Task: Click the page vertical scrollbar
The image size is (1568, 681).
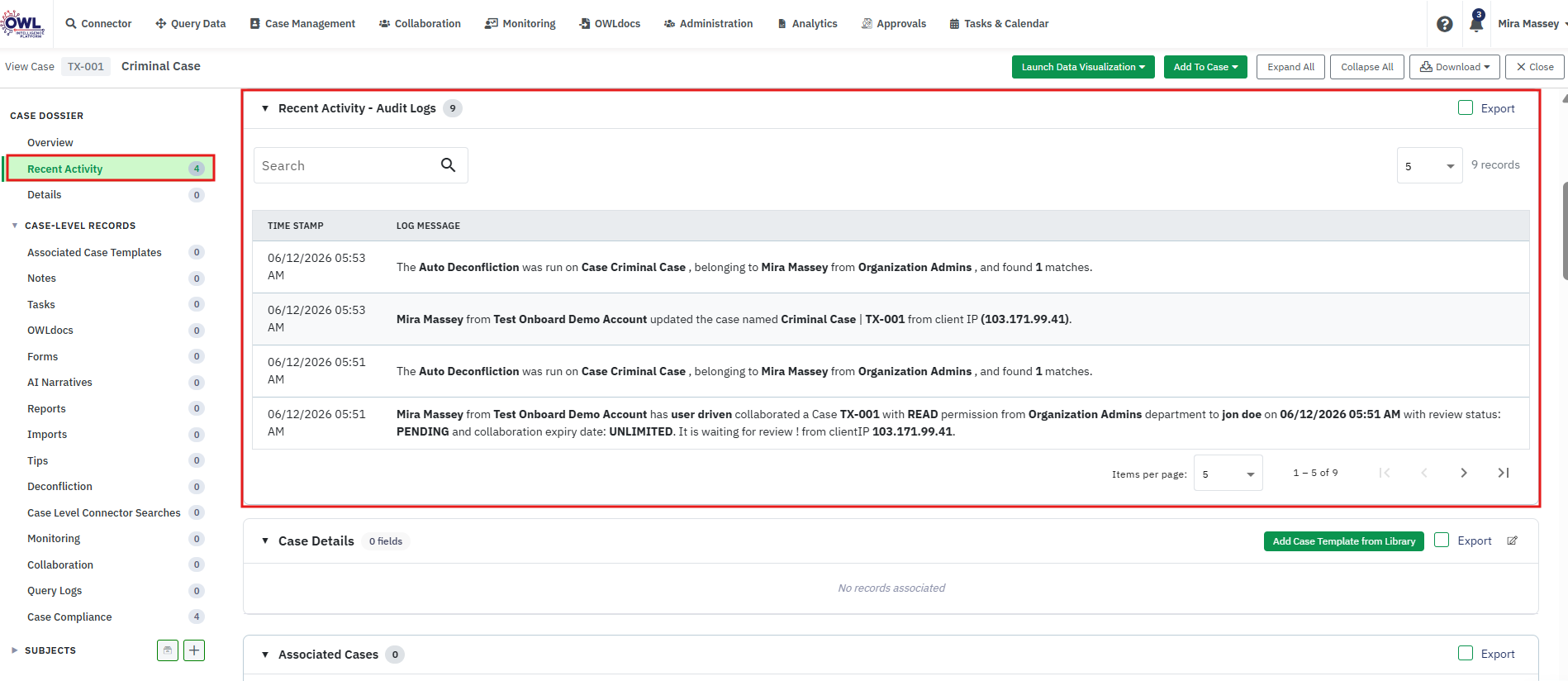Action: click(x=1565, y=231)
